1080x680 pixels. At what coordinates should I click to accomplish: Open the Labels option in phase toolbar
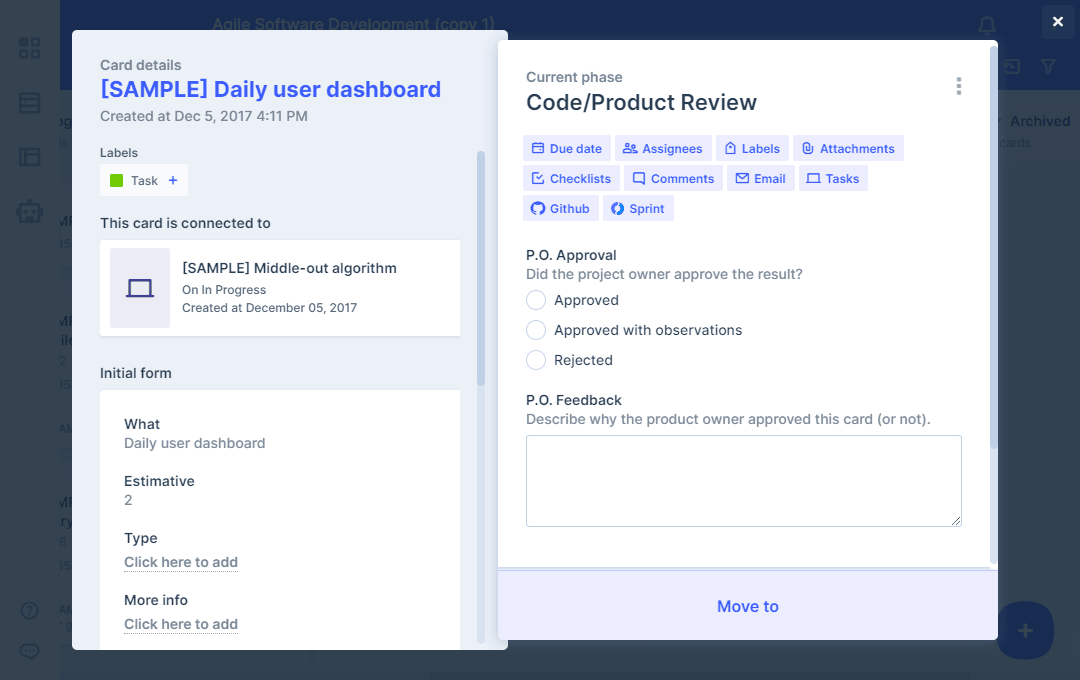pyautogui.click(x=751, y=149)
